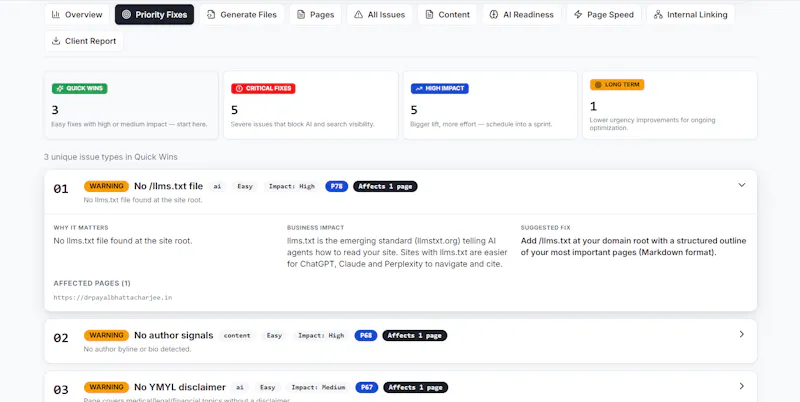800x402 pixels.
Task: Click the Pages document icon
Action: pyautogui.click(x=301, y=15)
